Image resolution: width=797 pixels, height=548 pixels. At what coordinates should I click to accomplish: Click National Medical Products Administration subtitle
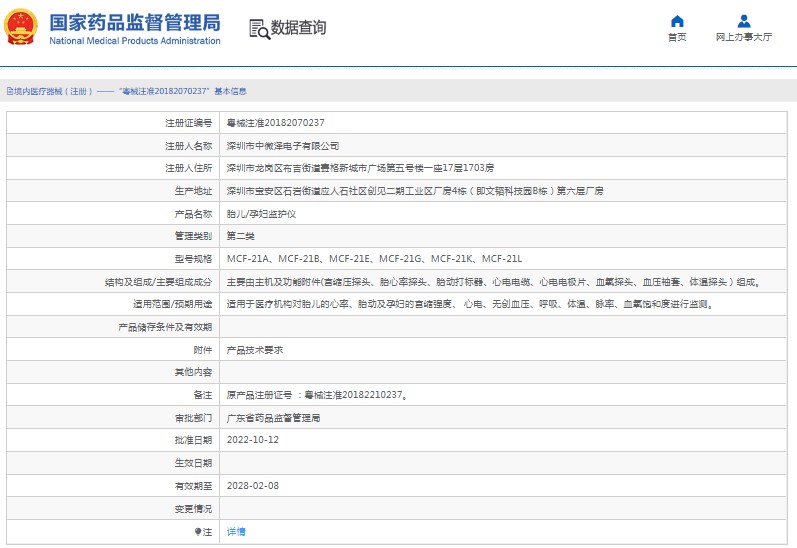135,41
